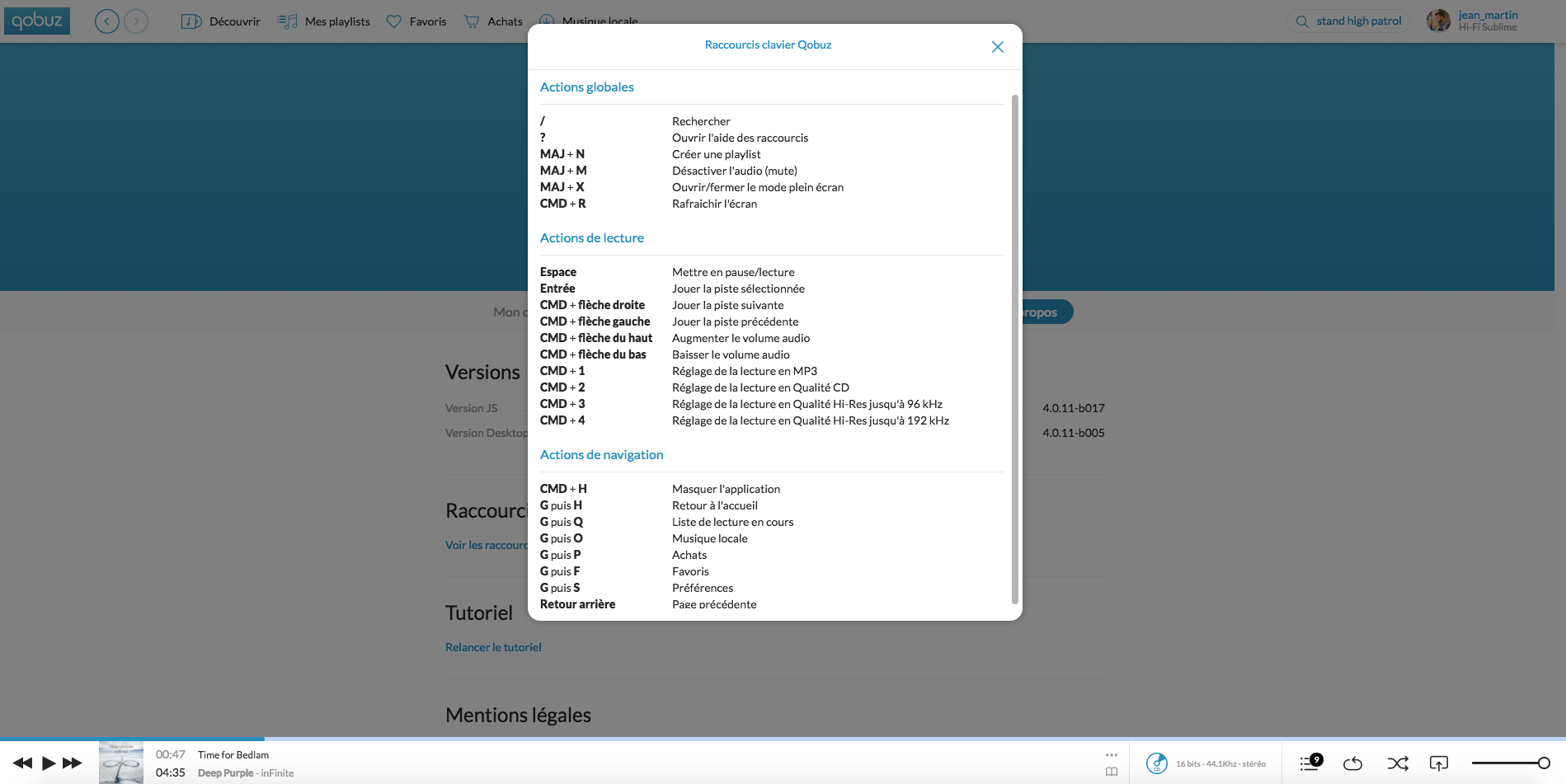Toggle shuffle mode
This screenshot has width=1566, height=784.
[x=1398, y=763]
